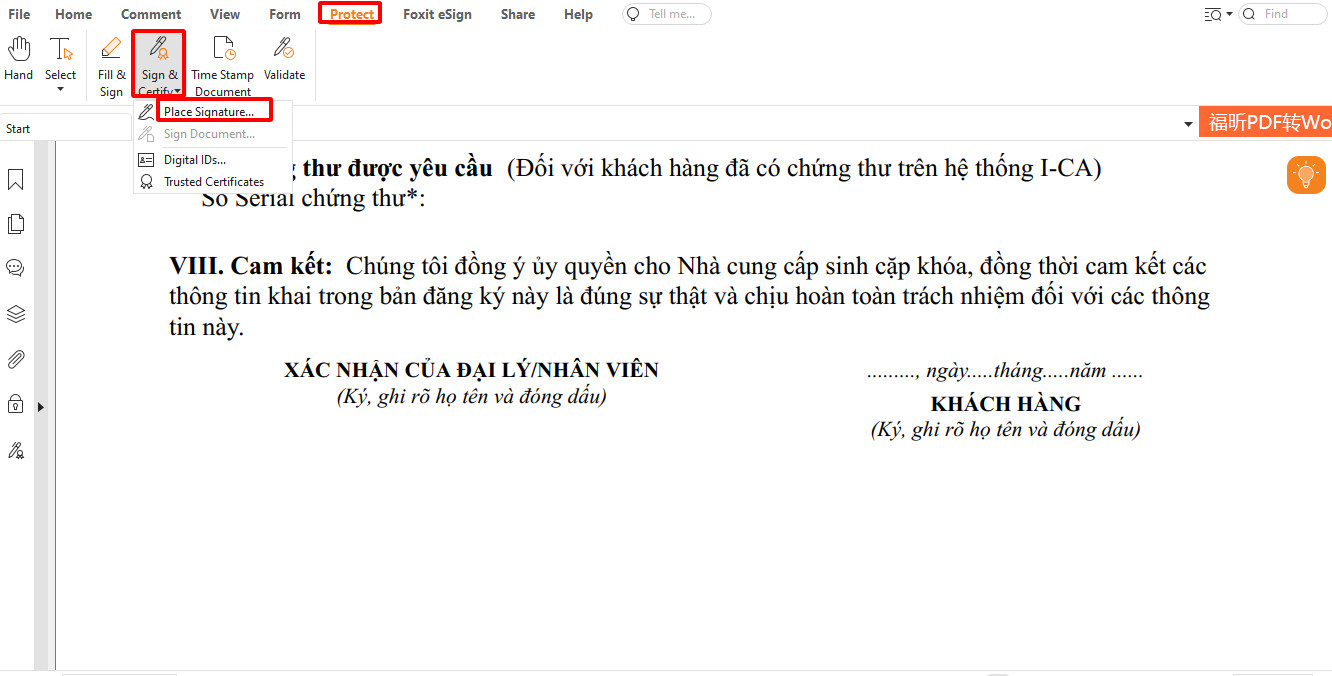Open the Digital Signatures panel
The height and width of the screenshot is (676, 1332).
16,450
